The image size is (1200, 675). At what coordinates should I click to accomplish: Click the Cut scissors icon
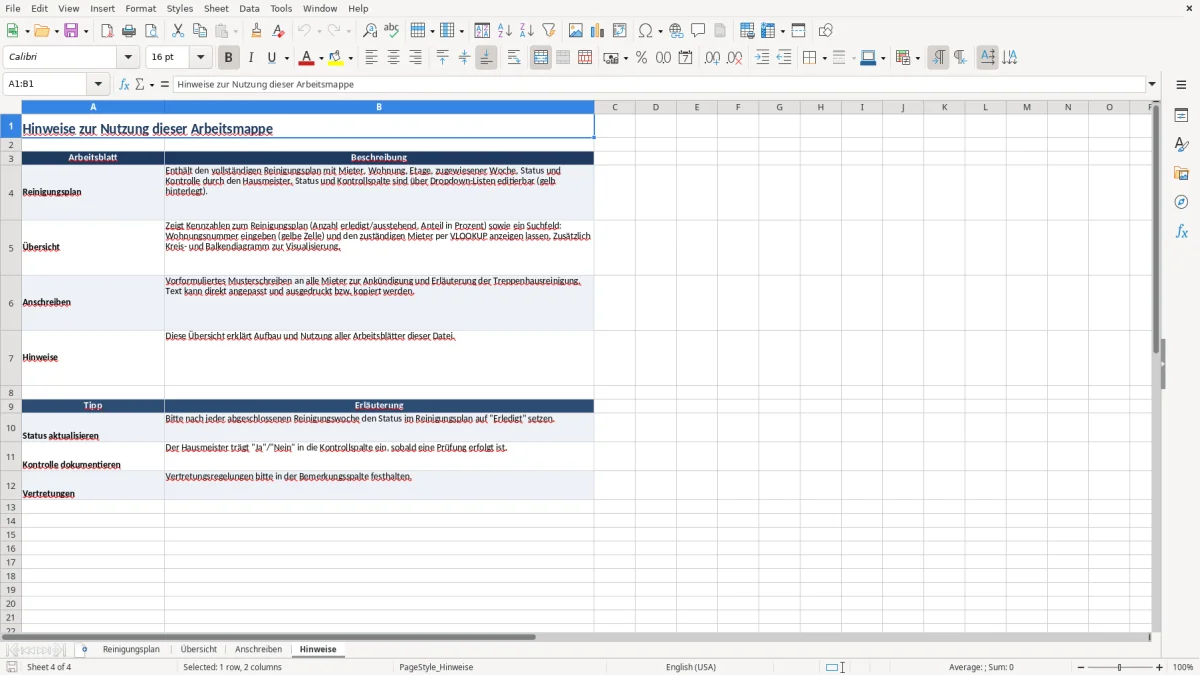pos(178,31)
